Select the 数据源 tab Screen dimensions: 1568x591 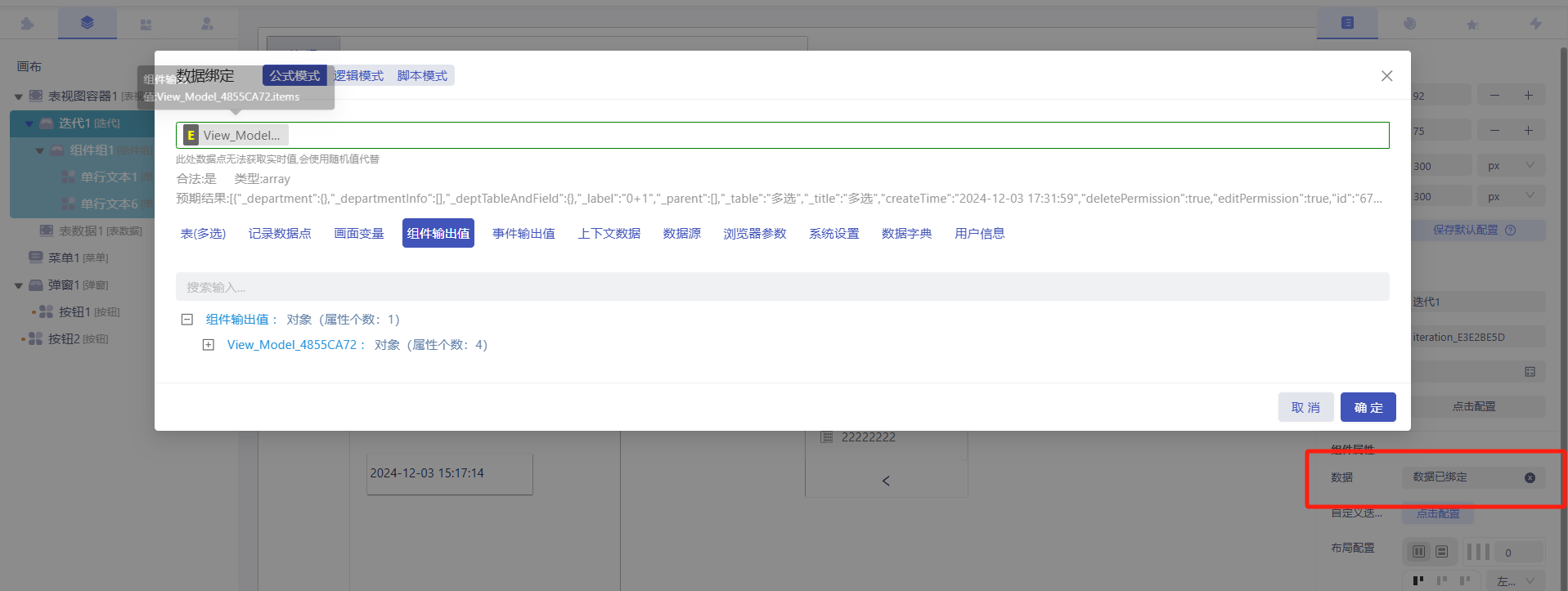[682, 233]
